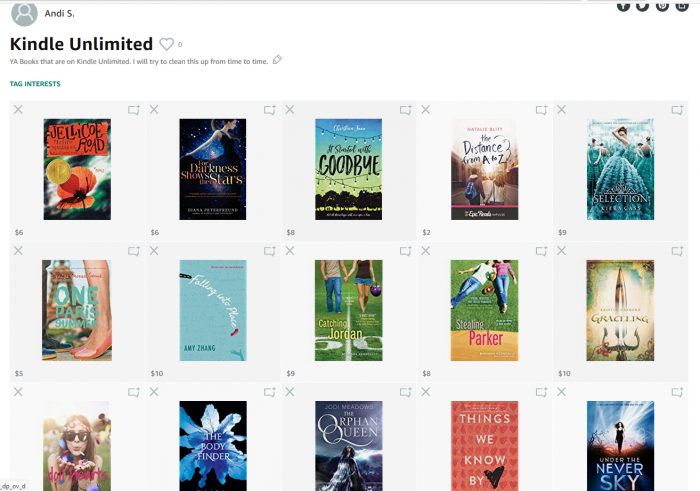Add a comment to For Darkness Shows the Stars
This screenshot has width=700, height=491.
point(270,110)
